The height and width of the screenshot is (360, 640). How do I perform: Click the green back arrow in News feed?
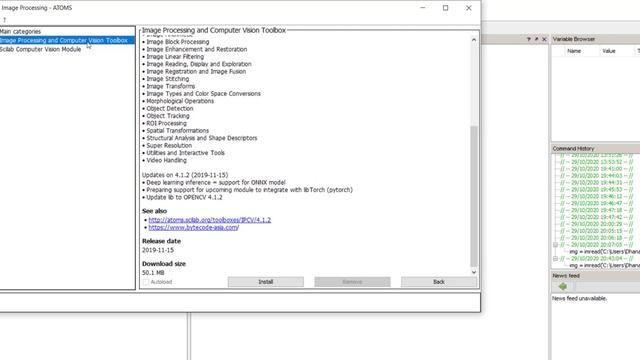[x=562, y=287]
